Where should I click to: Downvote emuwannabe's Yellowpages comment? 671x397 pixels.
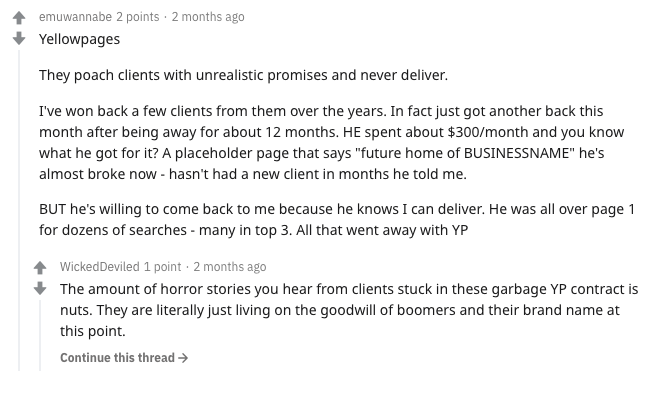point(19,39)
